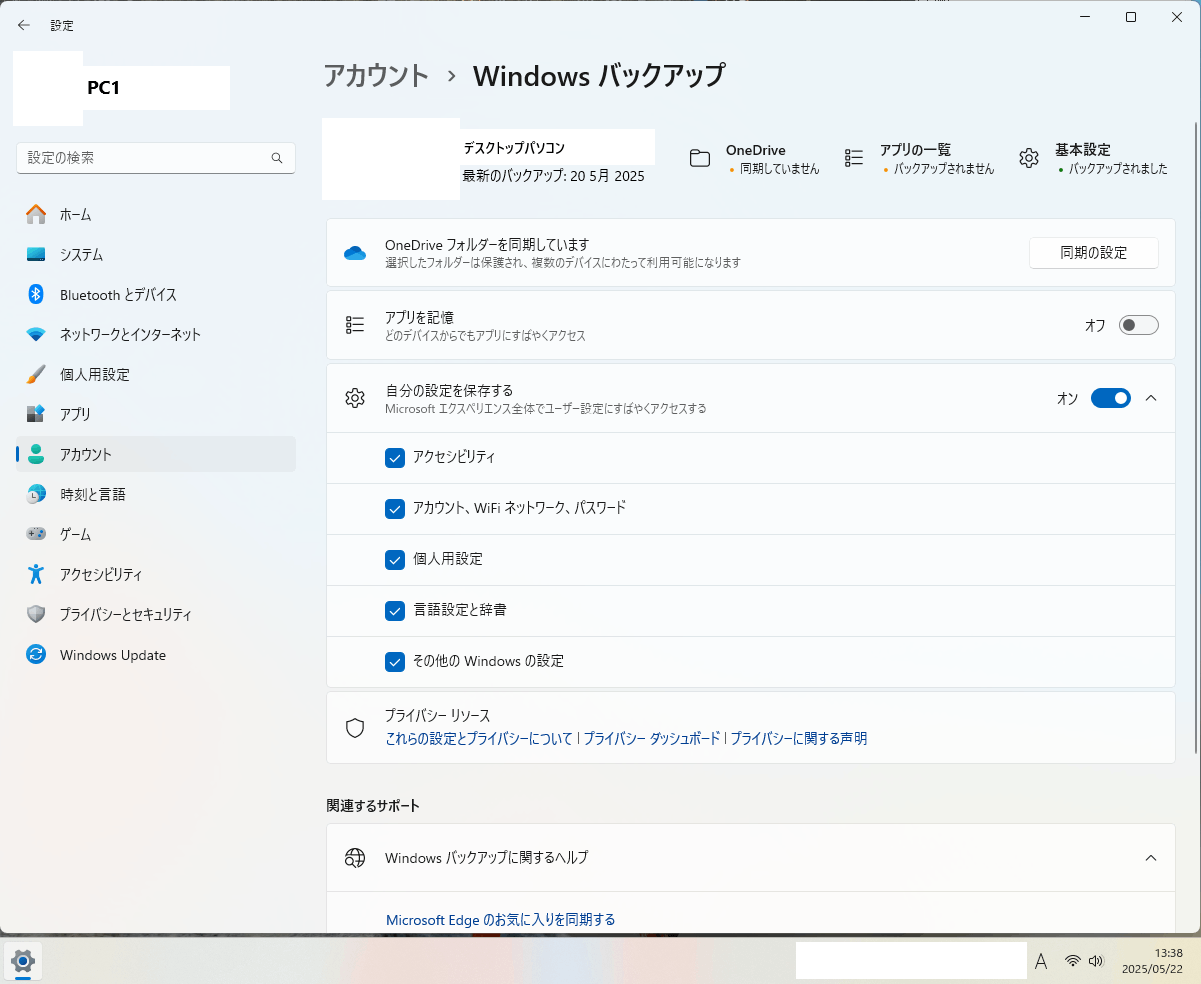Click the blue OneDrive cloud icon

point(355,253)
